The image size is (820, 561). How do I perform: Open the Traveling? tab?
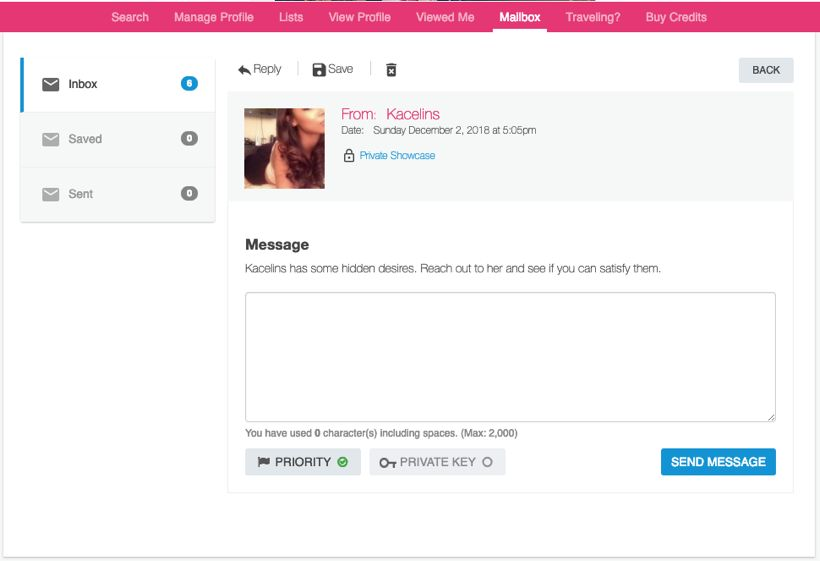coord(593,17)
